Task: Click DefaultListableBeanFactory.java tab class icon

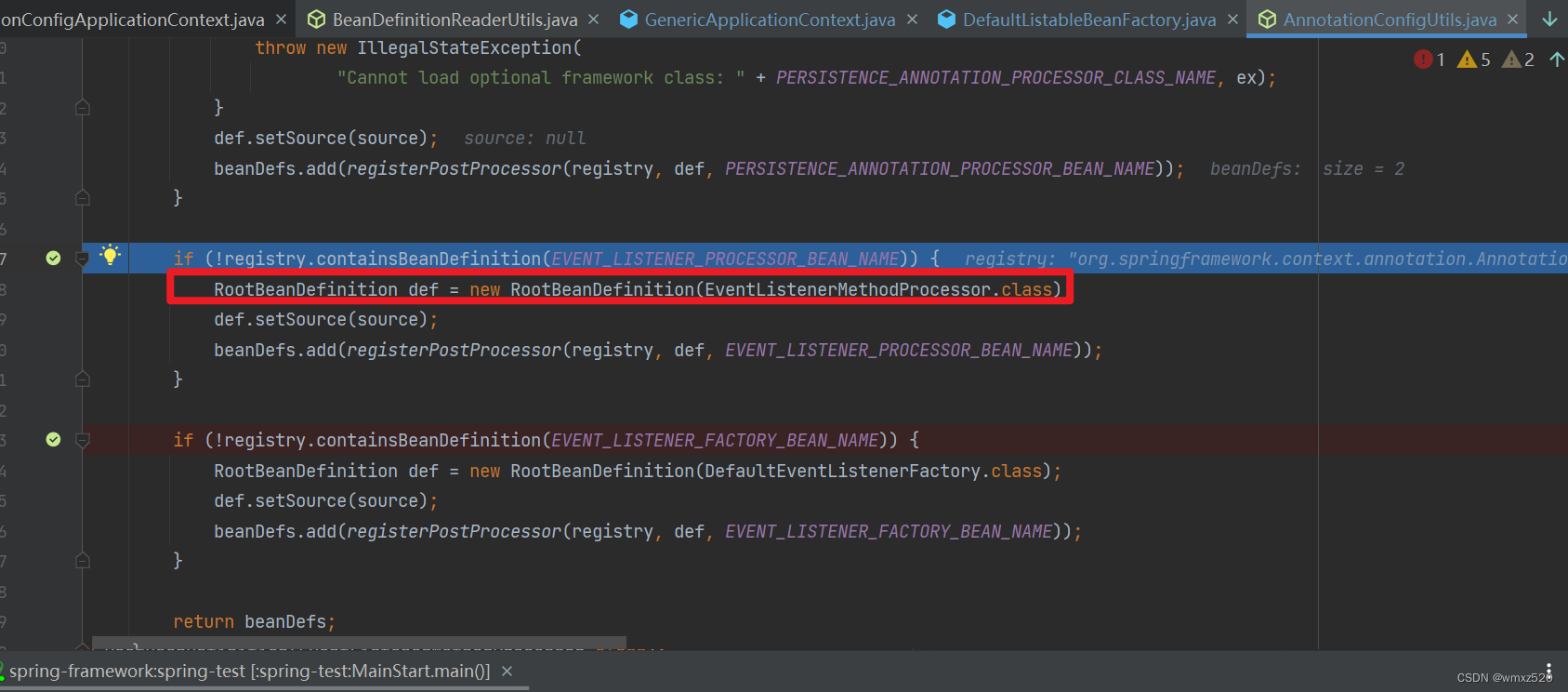Action: pos(946,20)
